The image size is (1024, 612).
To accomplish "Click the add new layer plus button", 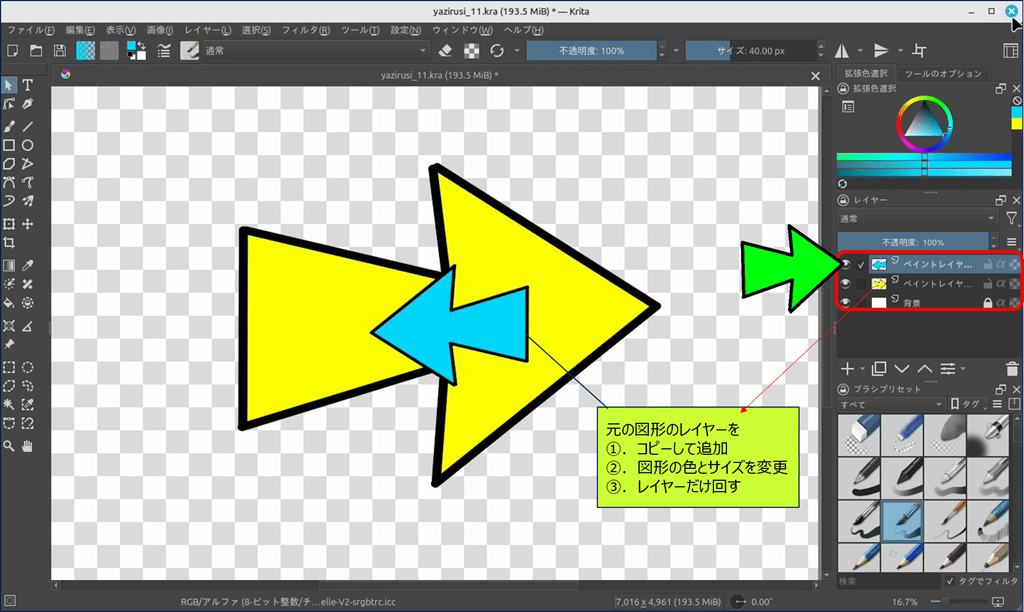I will coord(847,369).
